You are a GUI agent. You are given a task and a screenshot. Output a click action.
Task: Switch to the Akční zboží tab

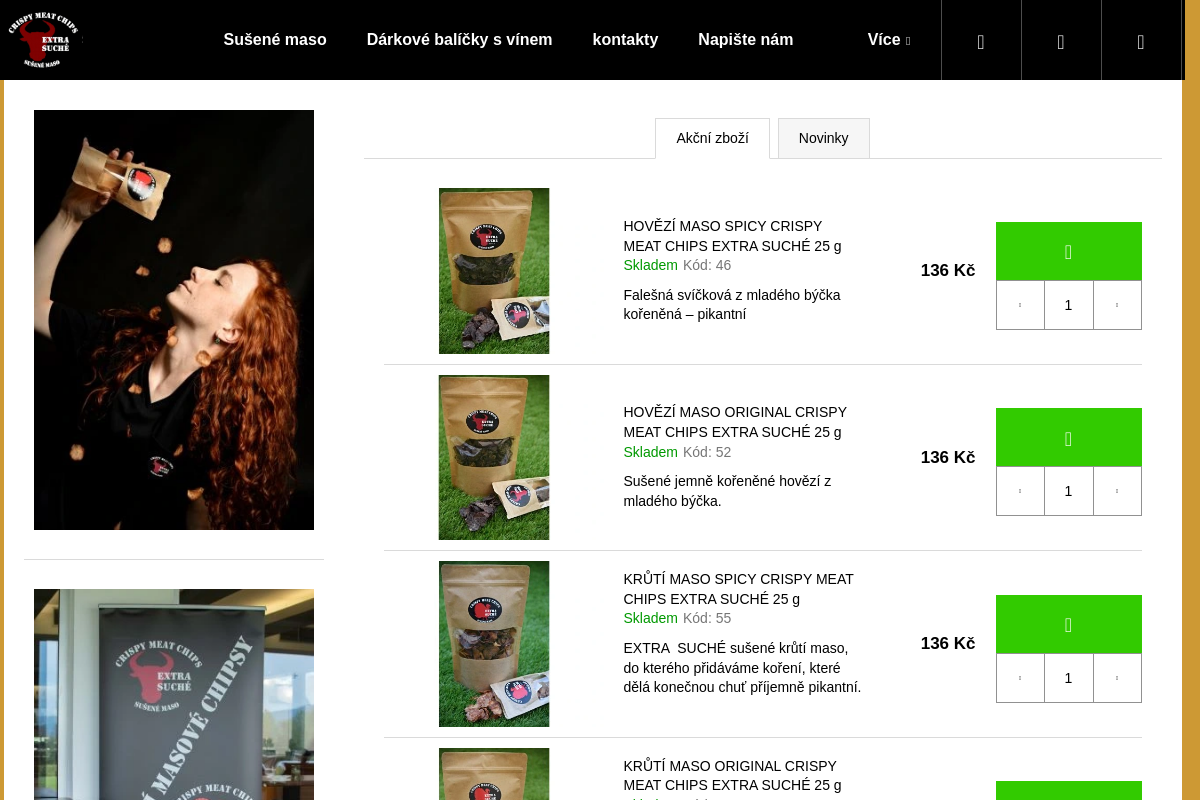pos(712,138)
